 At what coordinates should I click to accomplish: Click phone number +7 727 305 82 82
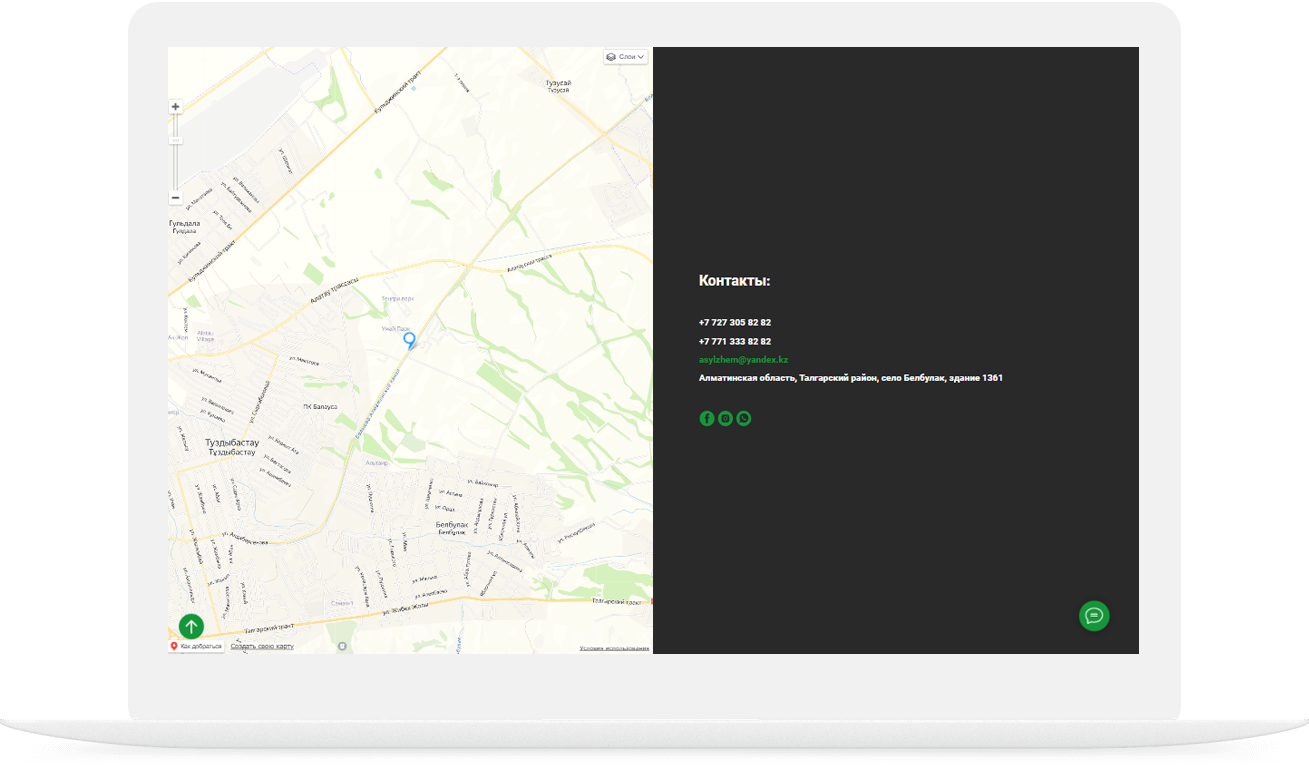[735, 322]
